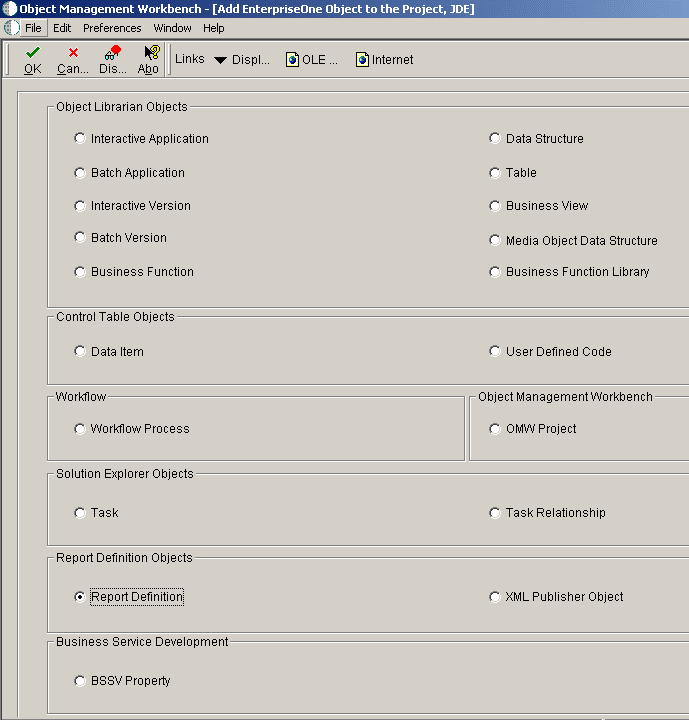
Task: Open the OLE toolbar link icon
Action: click(x=292, y=60)
